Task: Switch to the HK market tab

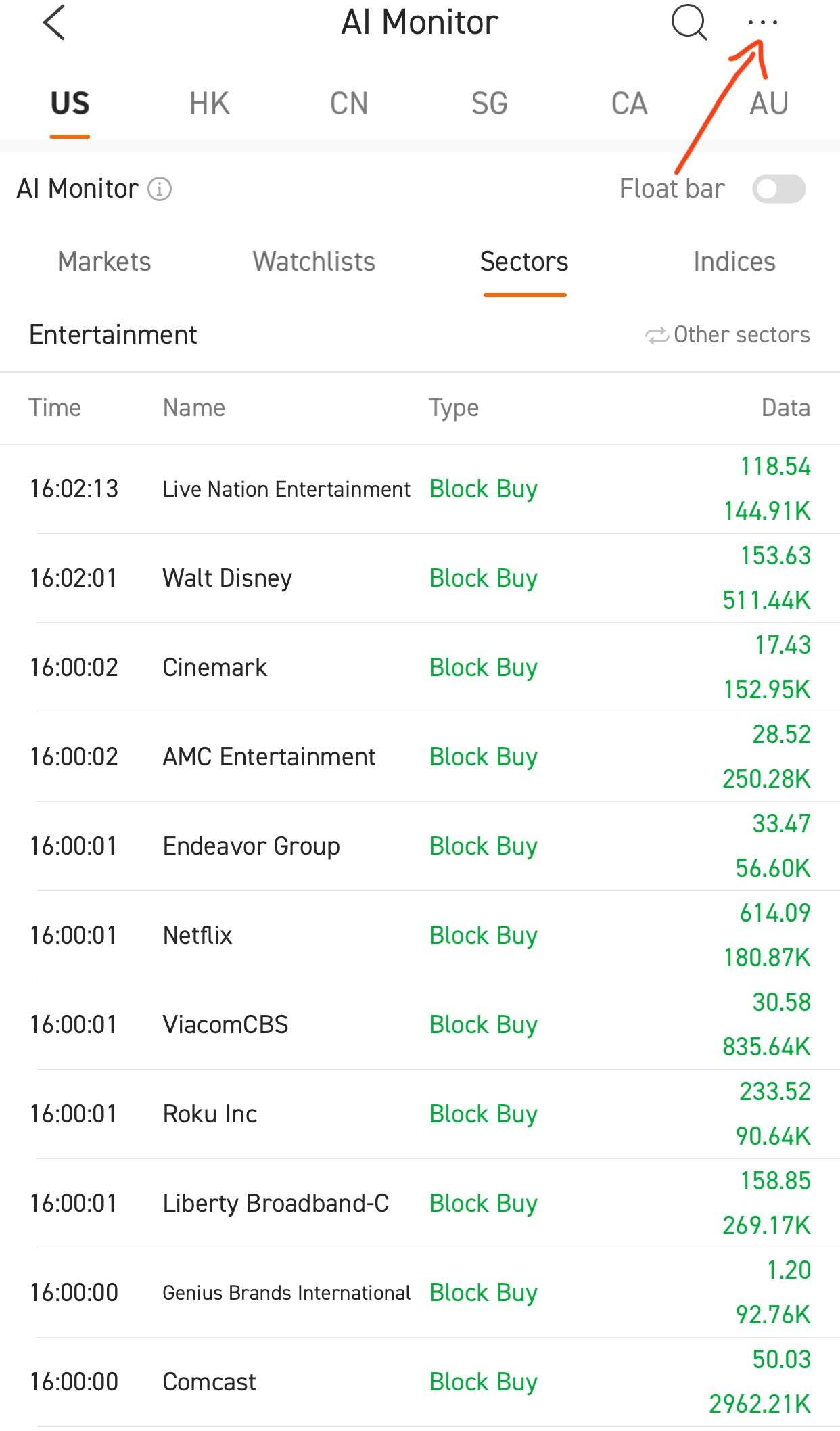Action: click(x=210, y=104)
